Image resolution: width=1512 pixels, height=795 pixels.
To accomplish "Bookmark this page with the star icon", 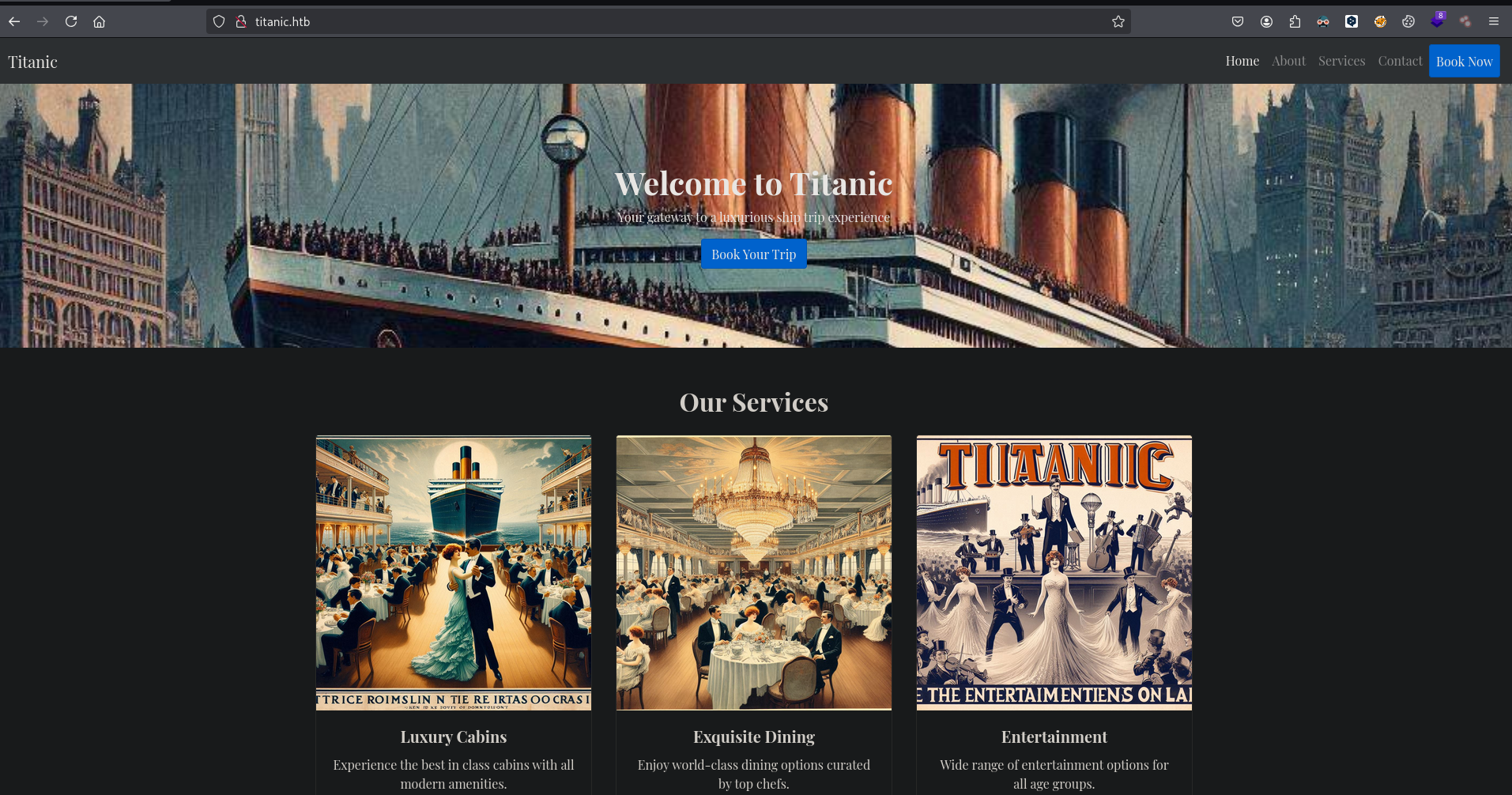I will [1118, 21].
